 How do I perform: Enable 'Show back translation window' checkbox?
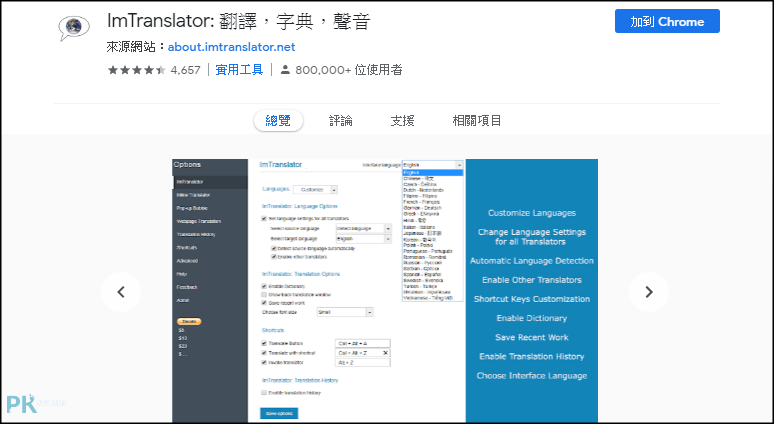[264, 295]
